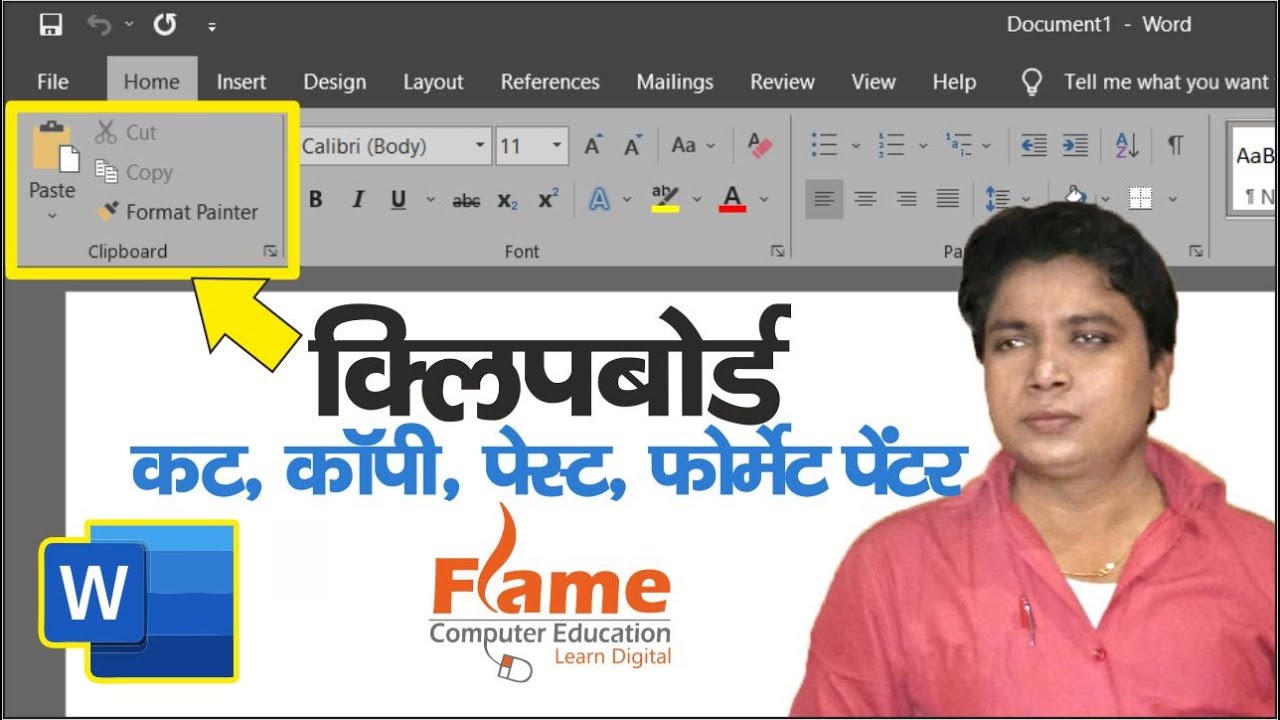The image size is (1280, 720).
Task: Toggle Subscript formatting
Action: (507, 200)
